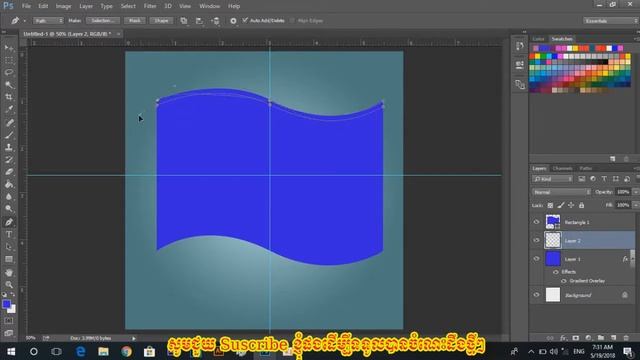The width and height of the screenshot is (640, 360).
Task: Toggle Quick Mask mode icon
Action: tap(9, 321)
